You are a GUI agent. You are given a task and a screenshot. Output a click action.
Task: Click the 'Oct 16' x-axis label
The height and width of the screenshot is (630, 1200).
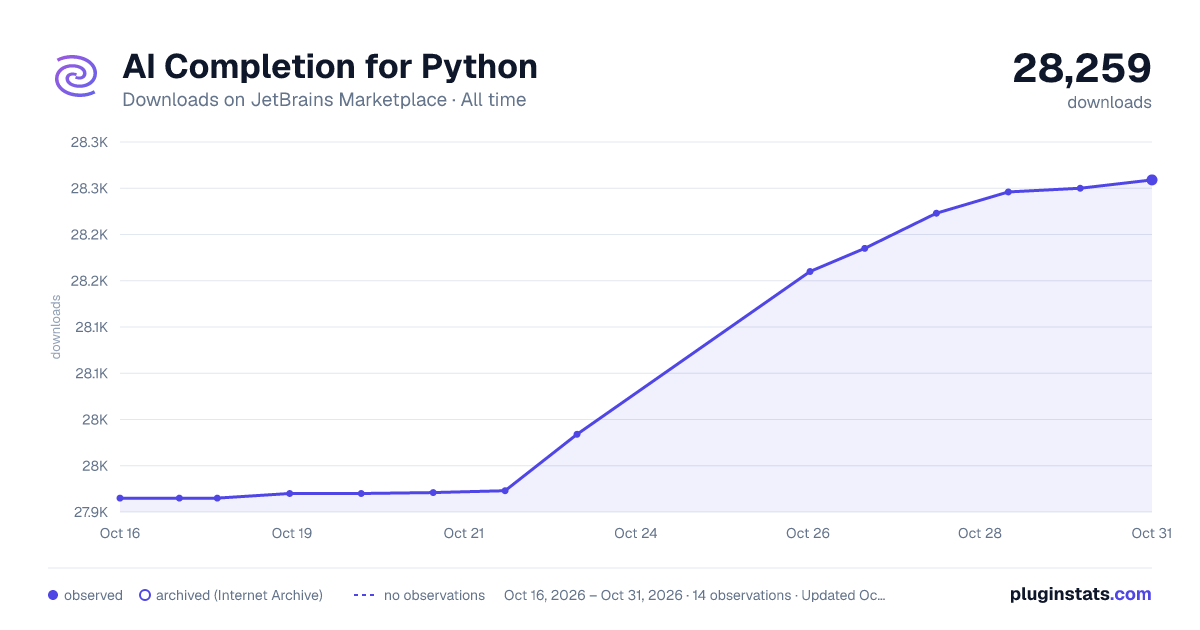(120, 533)
